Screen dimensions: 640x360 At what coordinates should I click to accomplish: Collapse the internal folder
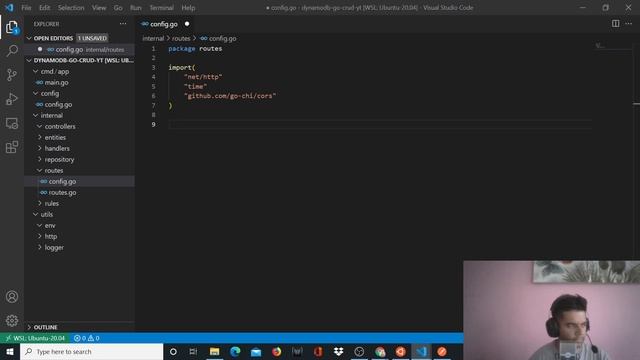tap(36, 115)
